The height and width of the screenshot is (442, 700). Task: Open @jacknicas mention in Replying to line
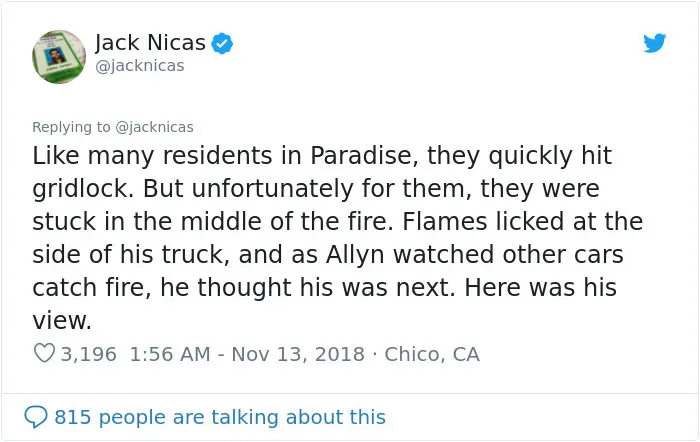154,127
